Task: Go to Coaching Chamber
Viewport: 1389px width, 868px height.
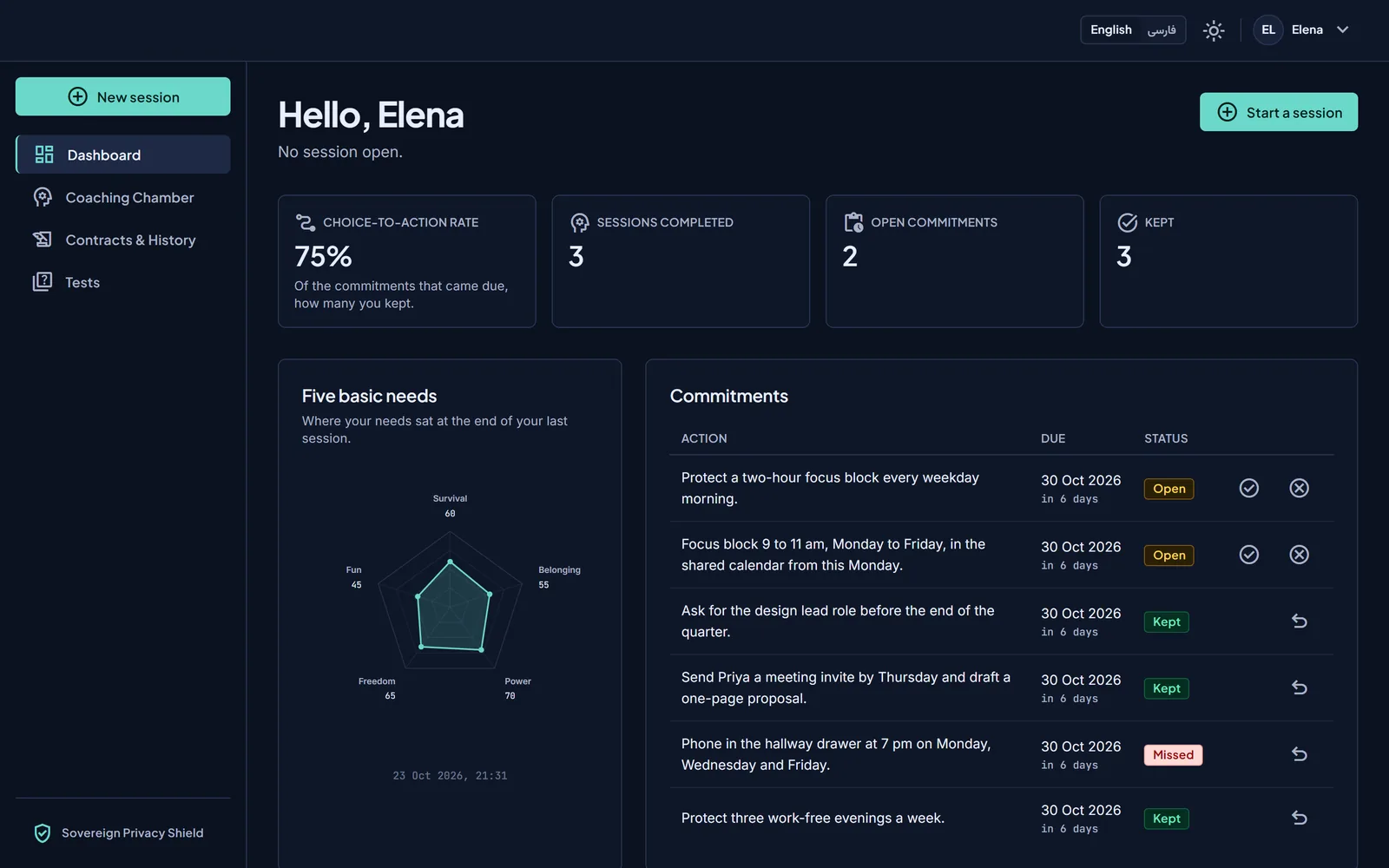Action: pos(123,197)
